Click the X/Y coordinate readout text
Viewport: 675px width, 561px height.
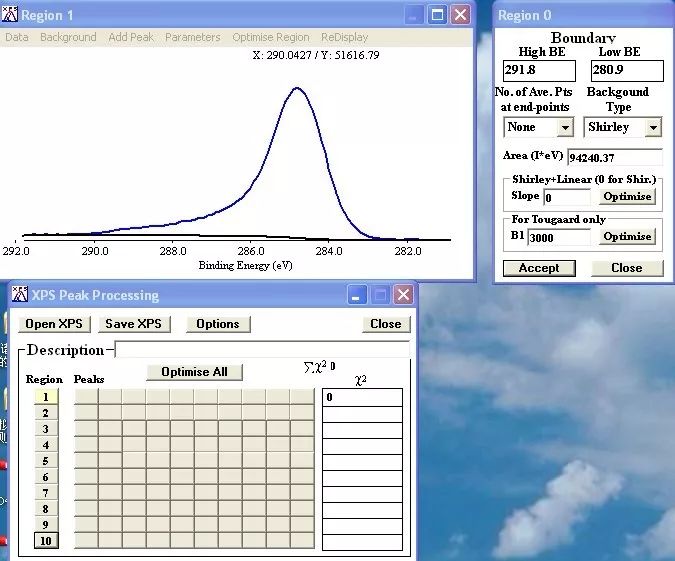(x=316, y=55)
